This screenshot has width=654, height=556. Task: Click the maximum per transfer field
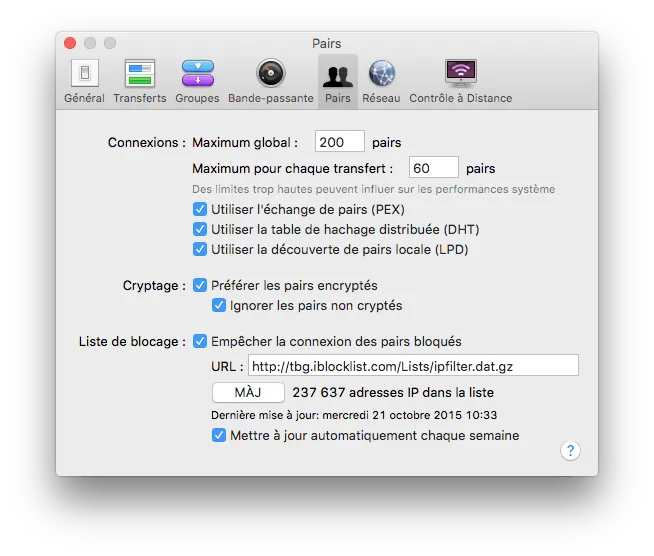click(x=433, y=167)
